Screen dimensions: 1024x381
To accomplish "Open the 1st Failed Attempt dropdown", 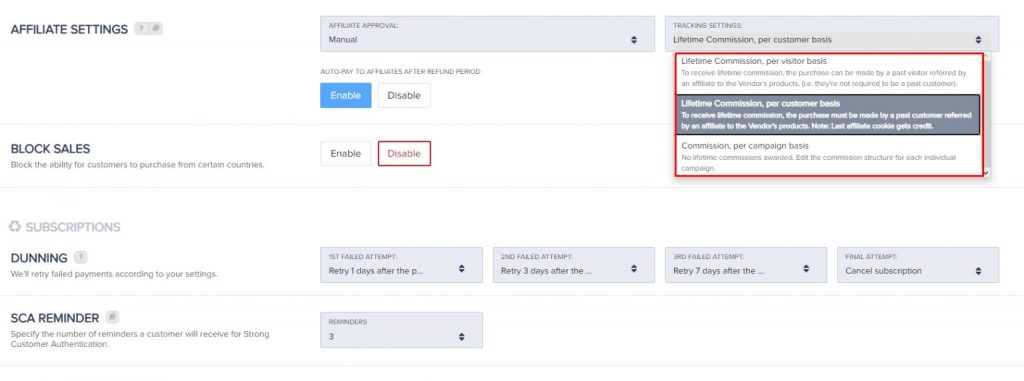I will click(401, 265).
